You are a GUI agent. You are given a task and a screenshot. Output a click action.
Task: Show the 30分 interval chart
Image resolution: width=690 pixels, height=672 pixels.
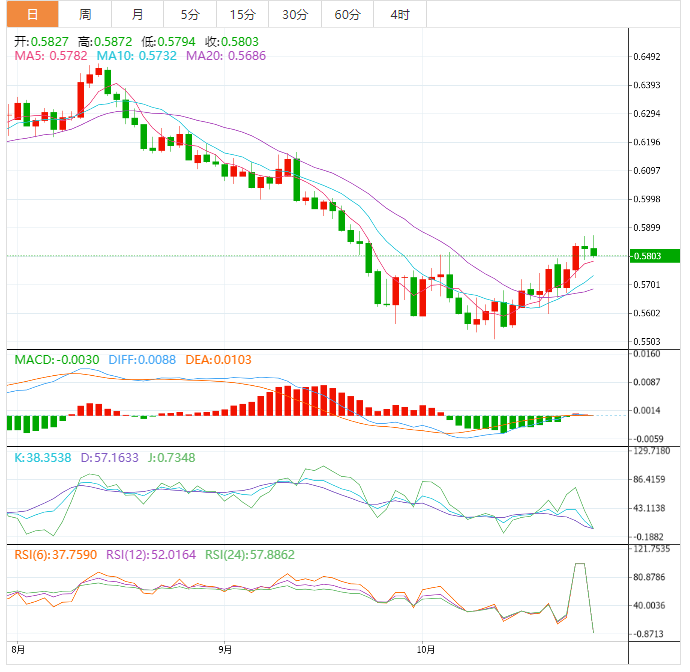point(294,14)
